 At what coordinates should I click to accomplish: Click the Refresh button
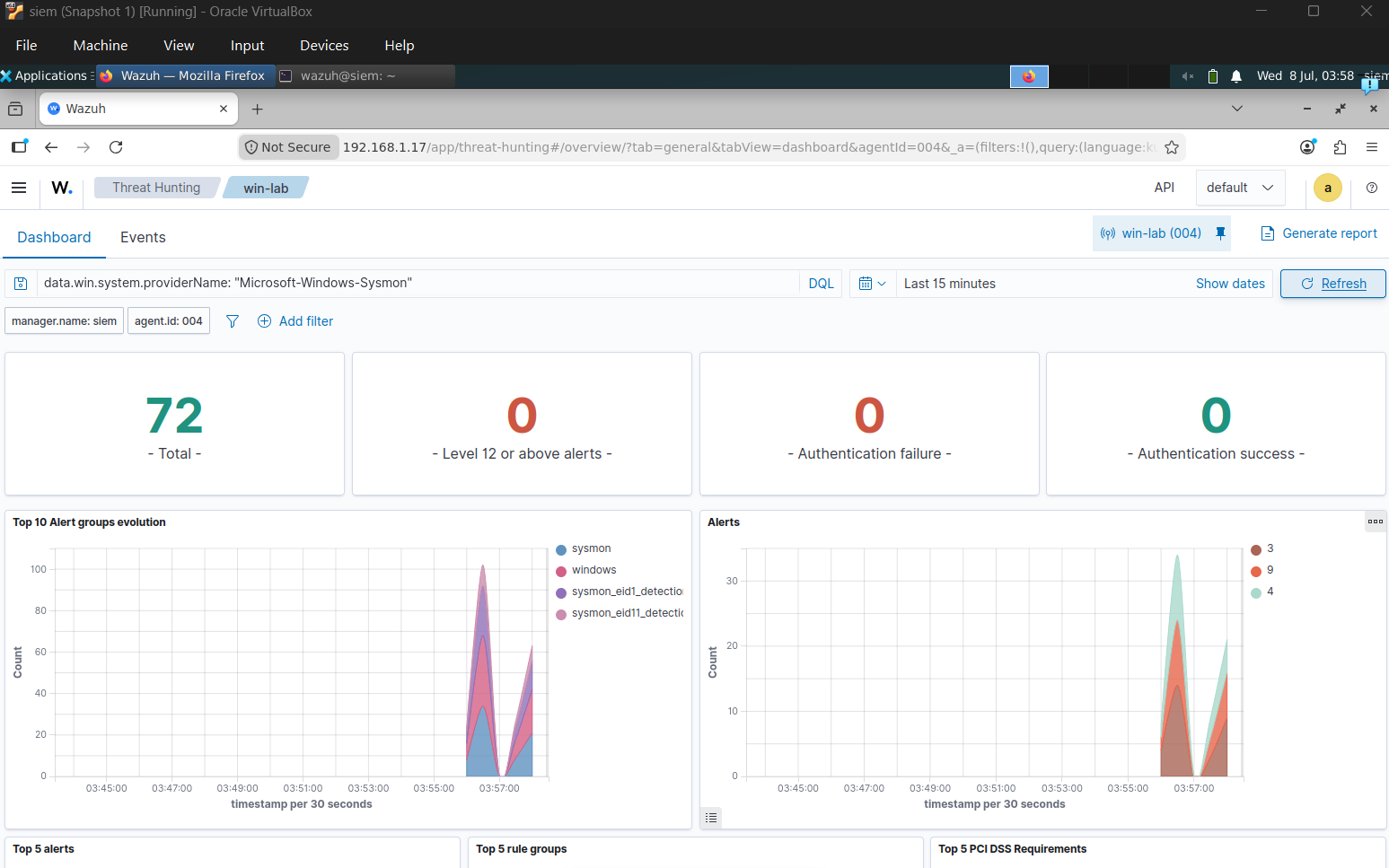pyautogui.click(x=1333, y=284)
